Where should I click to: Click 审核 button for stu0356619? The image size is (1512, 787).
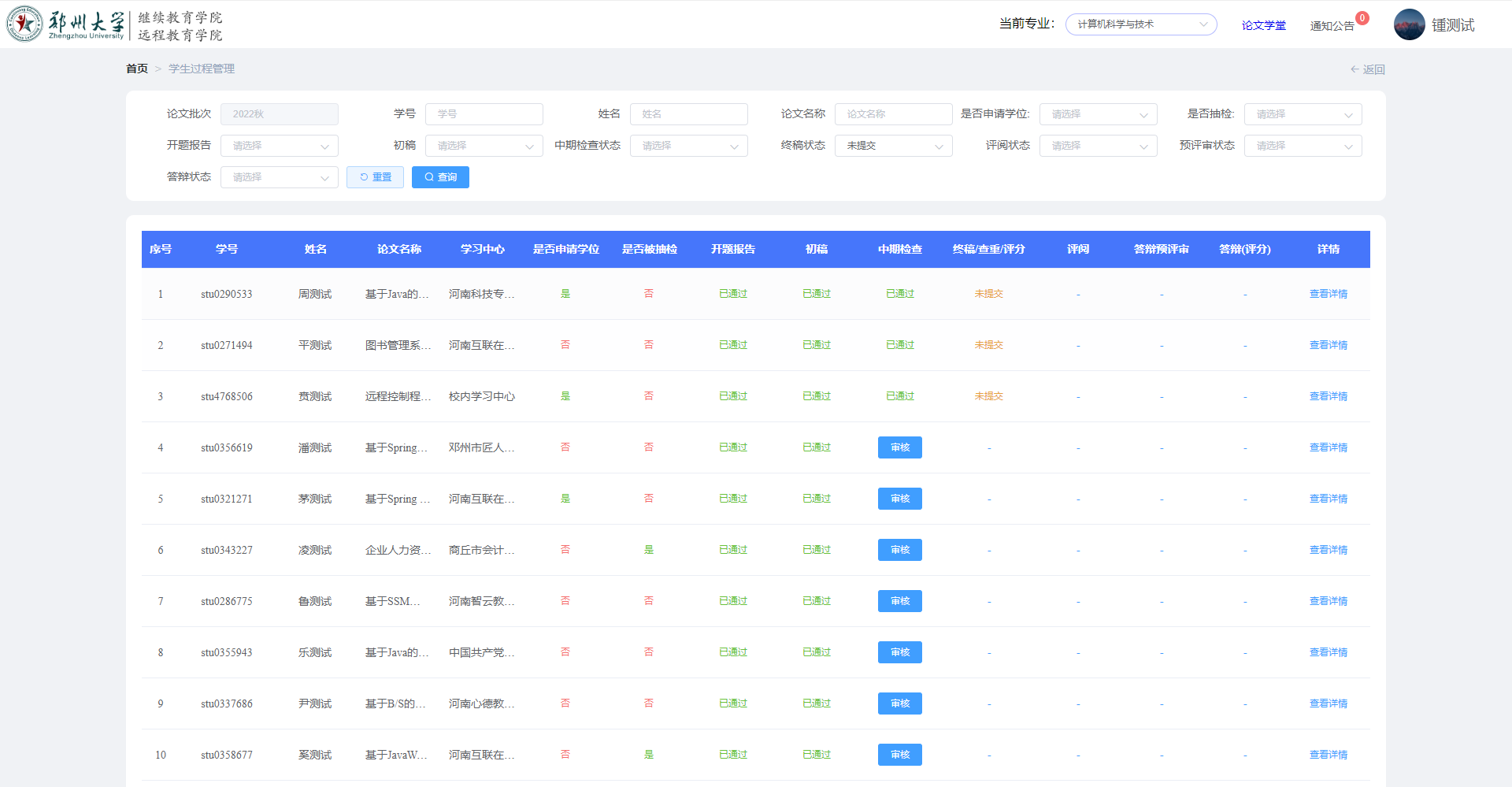pos(900,447)
